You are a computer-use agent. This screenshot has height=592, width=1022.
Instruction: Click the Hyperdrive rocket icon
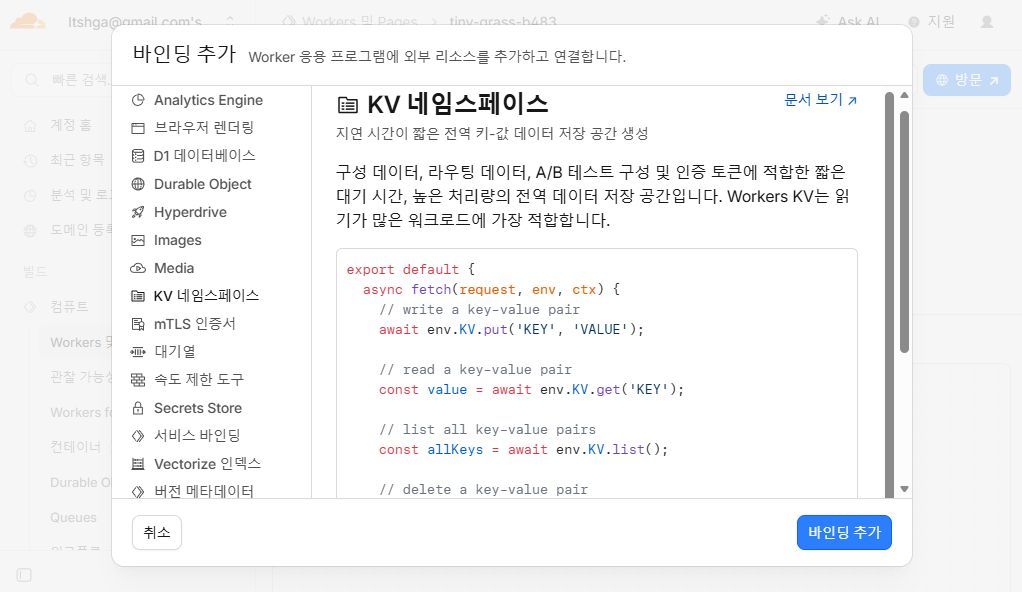[x=138, y=212]
